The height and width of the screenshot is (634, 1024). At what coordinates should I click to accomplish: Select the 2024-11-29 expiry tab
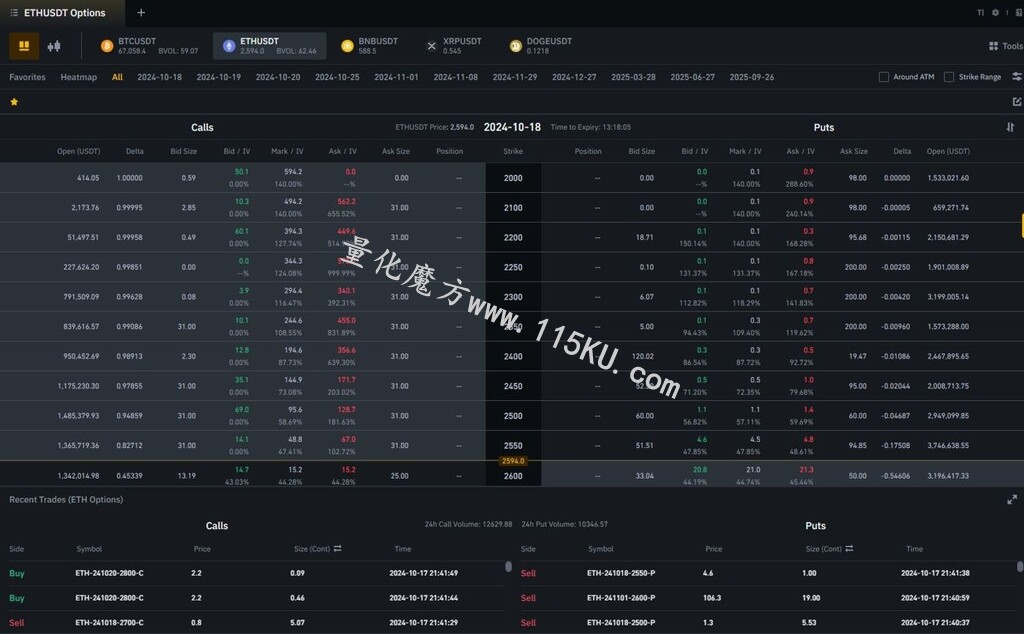pos(515,76)
